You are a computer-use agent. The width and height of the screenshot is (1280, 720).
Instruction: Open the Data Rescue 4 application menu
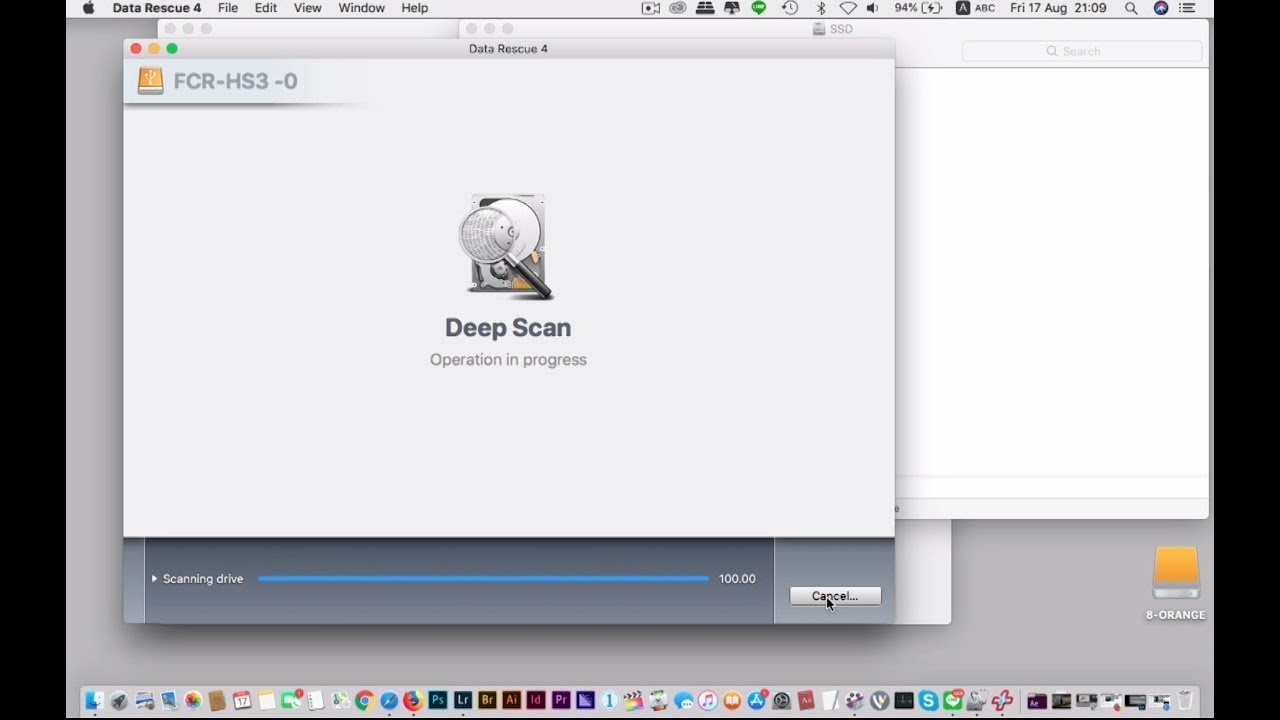pos(157,8)
